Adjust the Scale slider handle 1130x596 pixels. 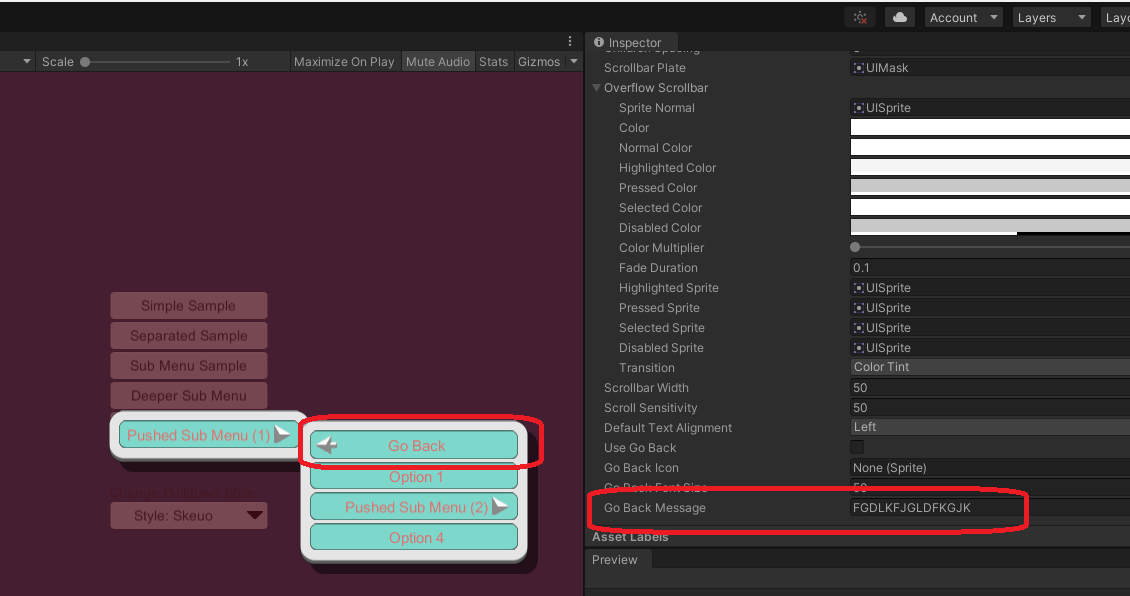(x=85, y=62)
